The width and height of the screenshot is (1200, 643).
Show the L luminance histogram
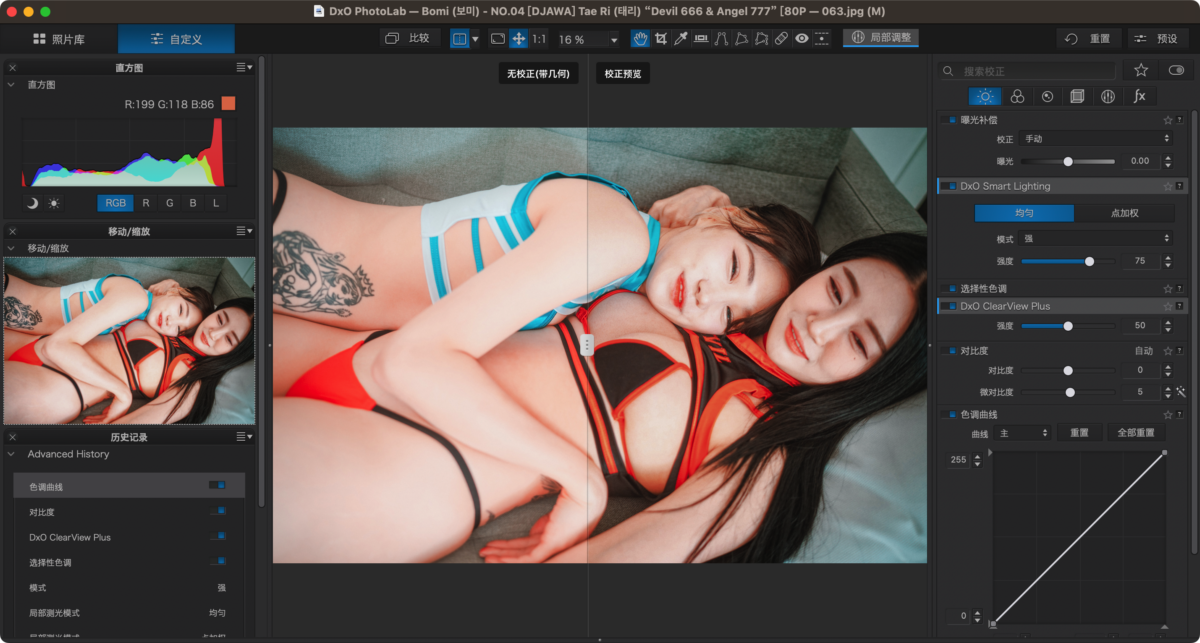point(216,203)
